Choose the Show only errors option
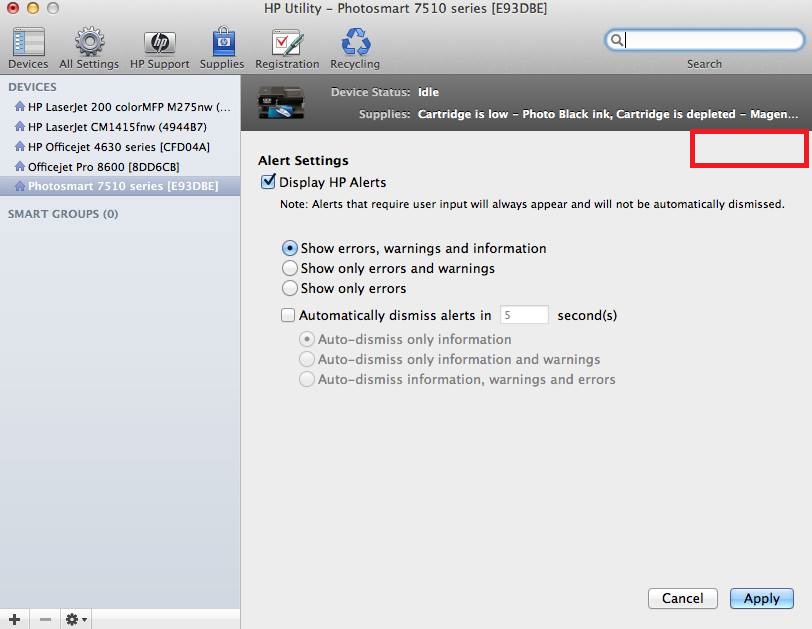The width and height of the screenshot is (812, 629). 290,286
